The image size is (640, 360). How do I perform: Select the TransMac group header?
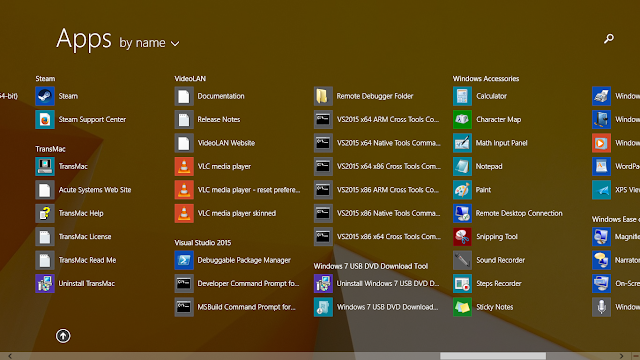coord(50,149)
